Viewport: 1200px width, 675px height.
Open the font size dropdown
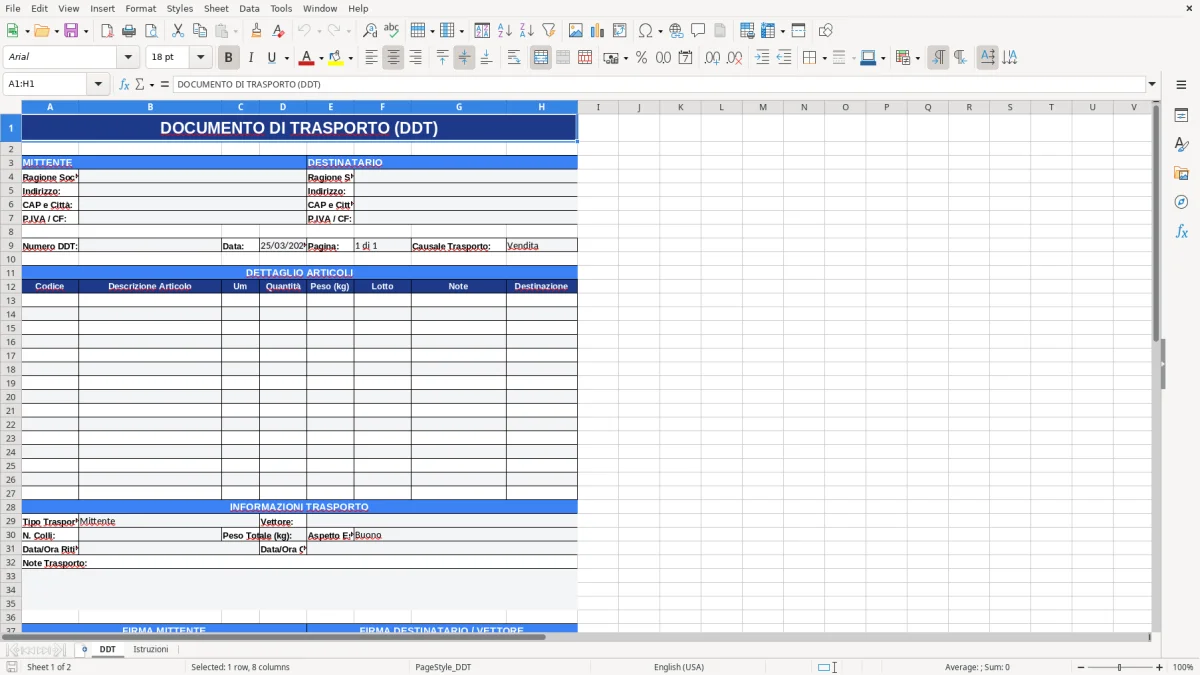tap(198, 57)
